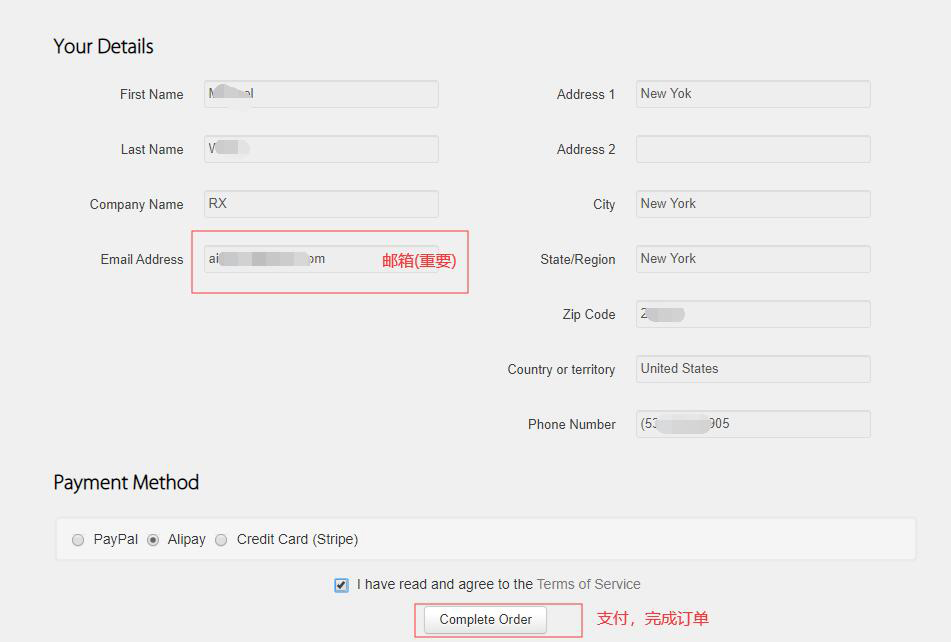Click the First Name input field
The height and width of the screenshot is (642, 951).
pyautogui.click(x=321, y=94)
